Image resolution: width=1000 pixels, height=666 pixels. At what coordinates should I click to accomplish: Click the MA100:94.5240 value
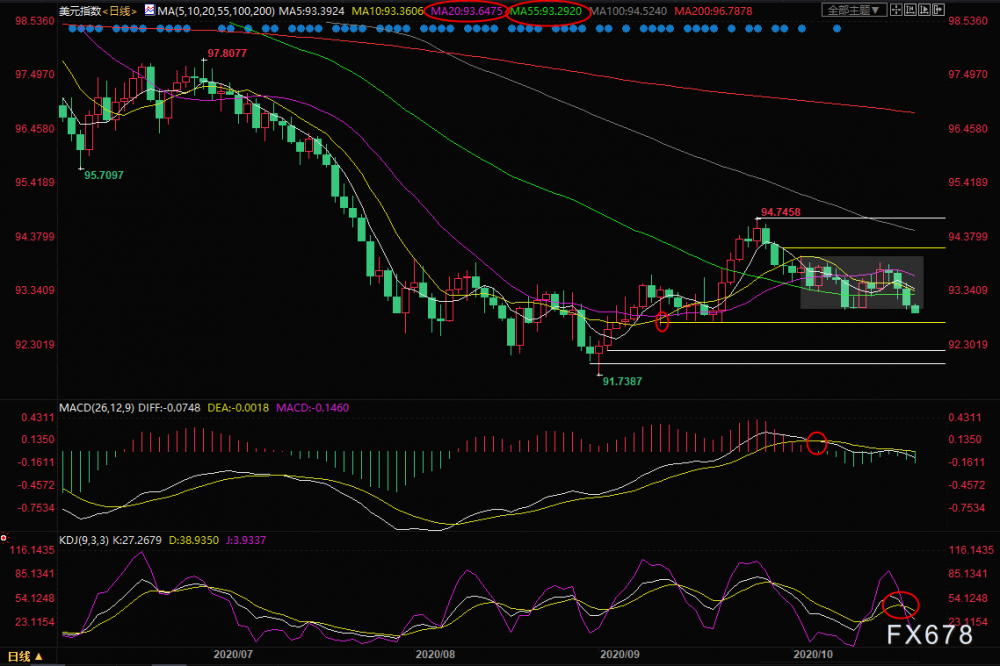[629, 11]
